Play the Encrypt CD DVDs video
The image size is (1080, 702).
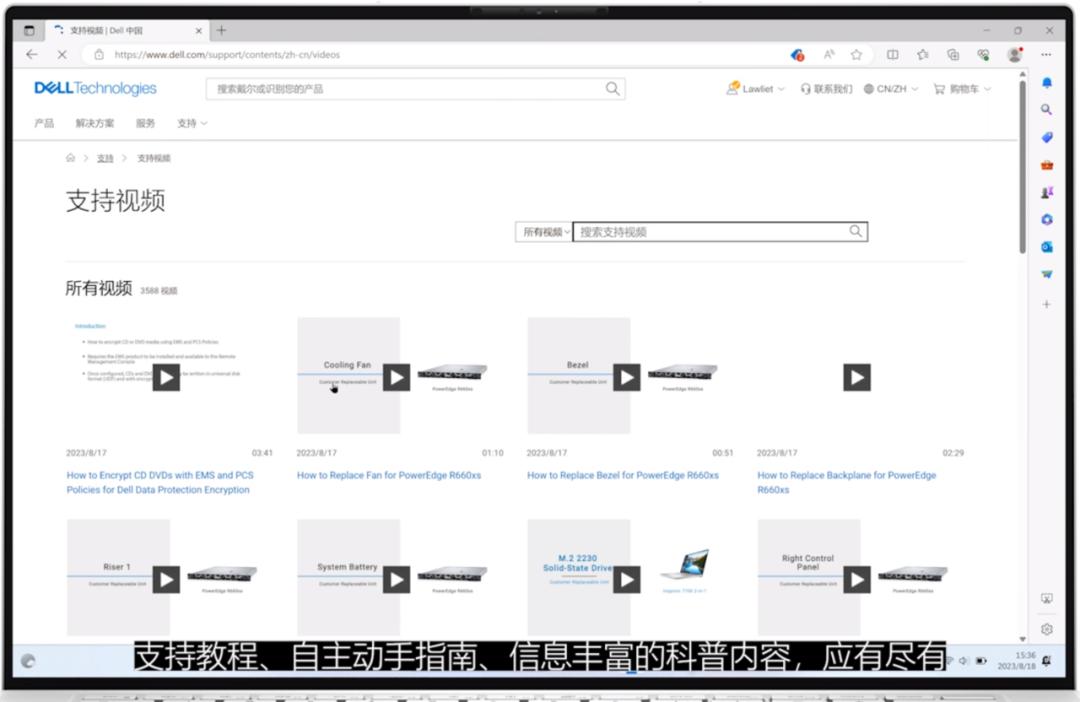coord(166,378)
